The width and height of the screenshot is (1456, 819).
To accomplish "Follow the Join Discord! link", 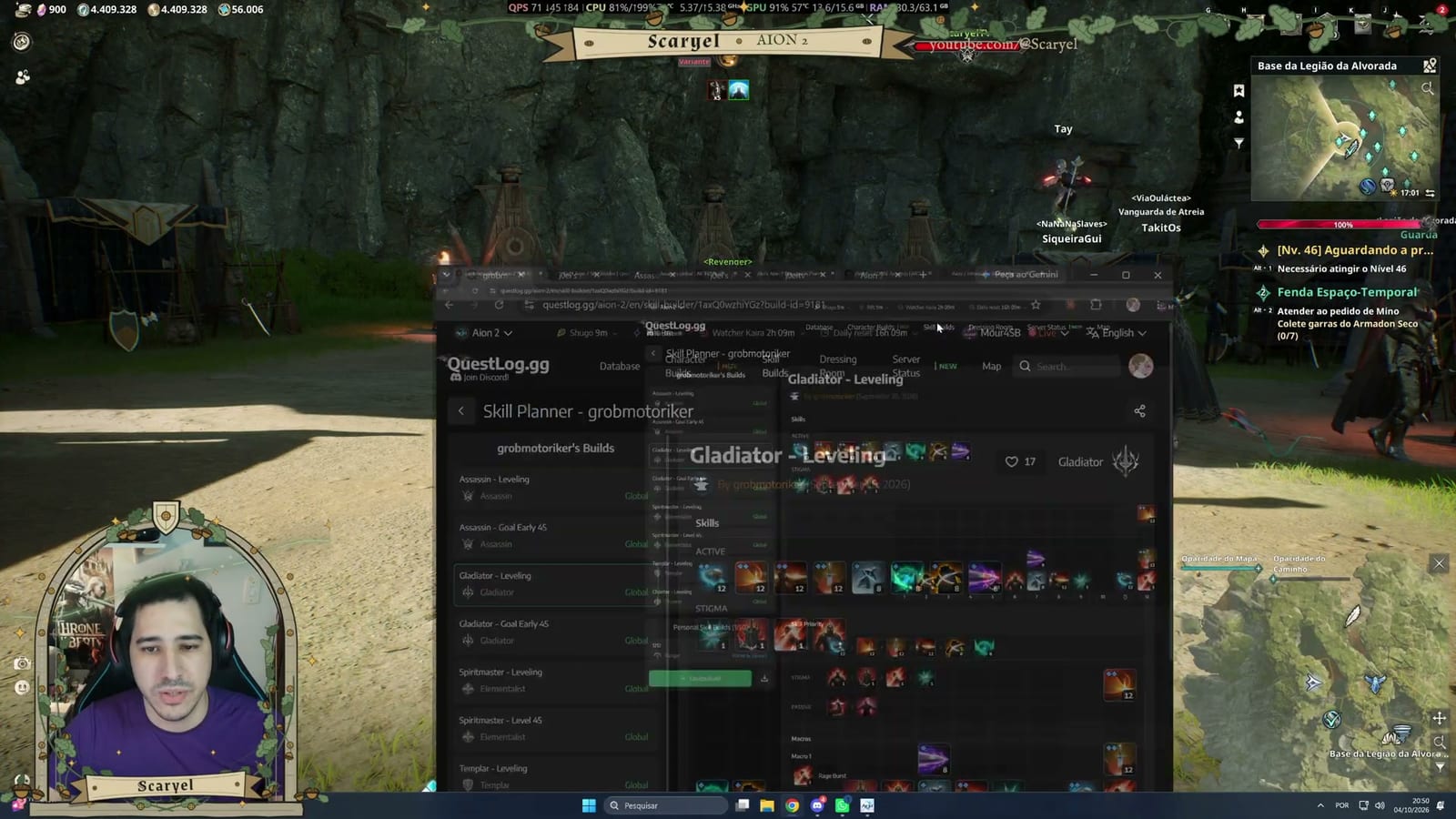I will point(480,378).
